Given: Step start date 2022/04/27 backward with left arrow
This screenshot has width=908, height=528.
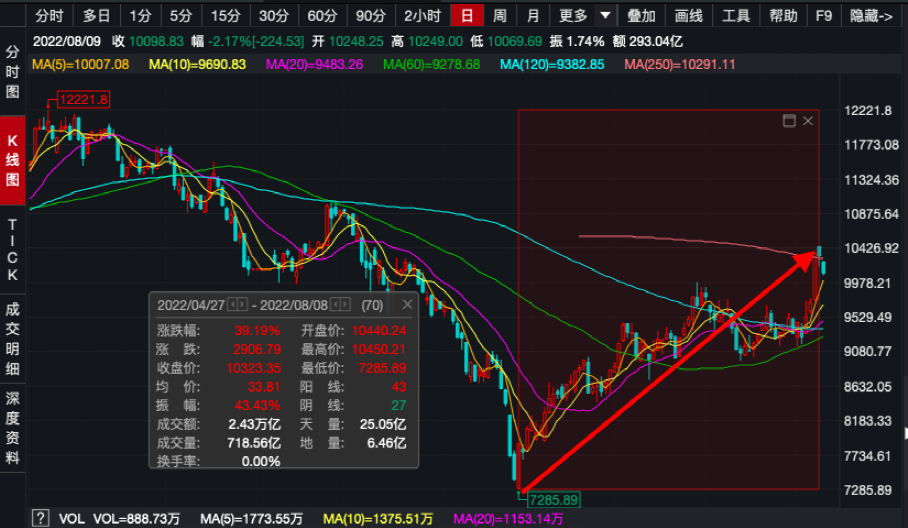Looking at the screenshot, I should [232, 304].
